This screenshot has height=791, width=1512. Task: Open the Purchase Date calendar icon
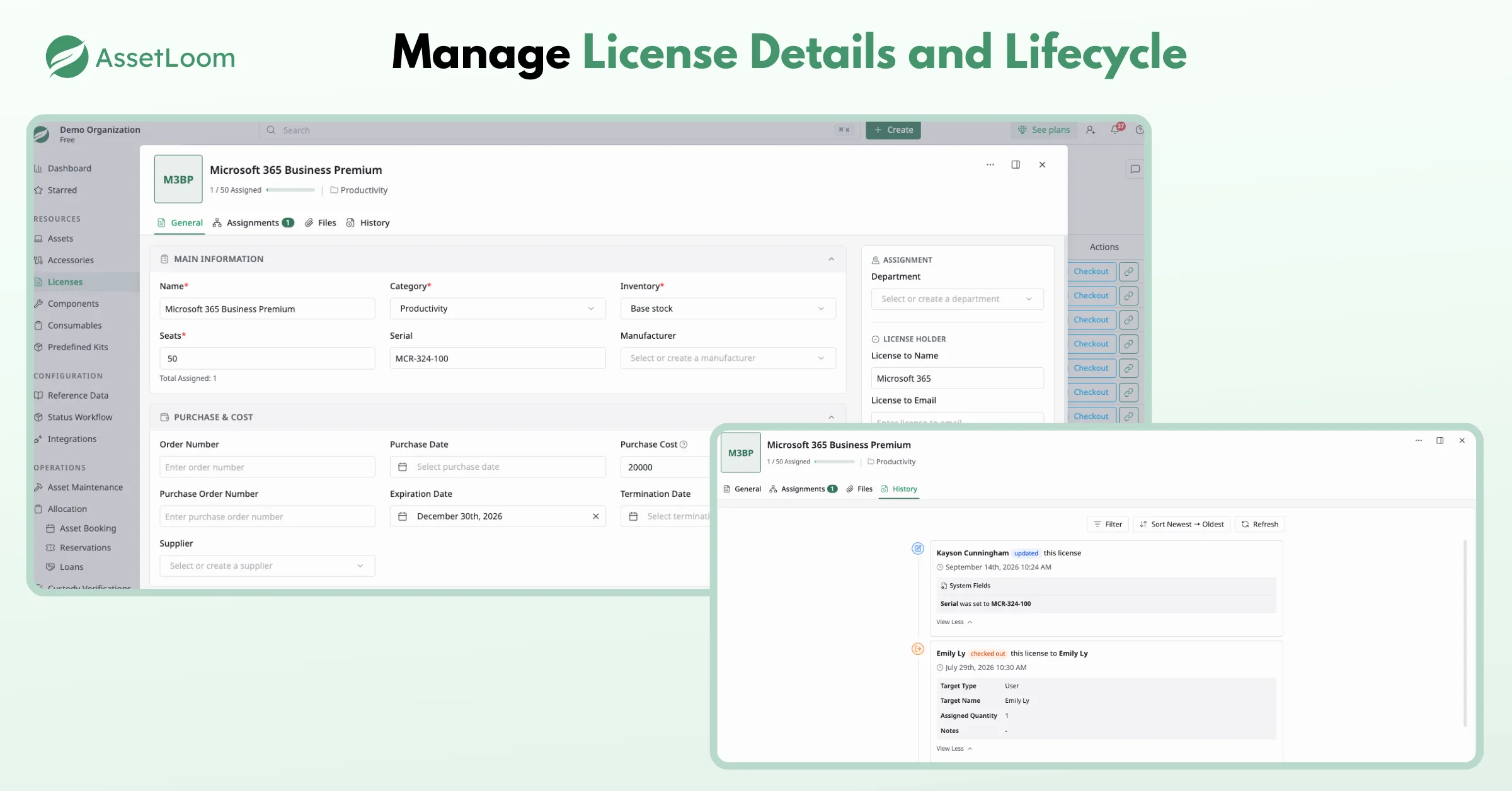click(x=403, y=467)
